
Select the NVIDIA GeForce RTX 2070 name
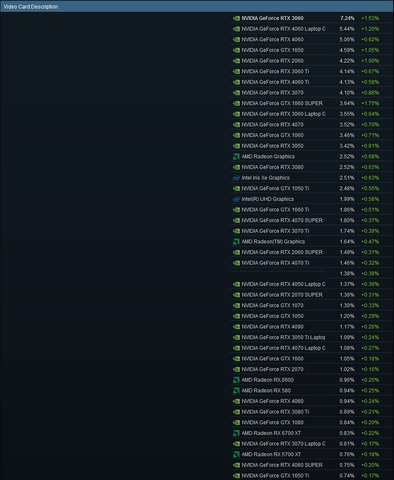point(272,369)
